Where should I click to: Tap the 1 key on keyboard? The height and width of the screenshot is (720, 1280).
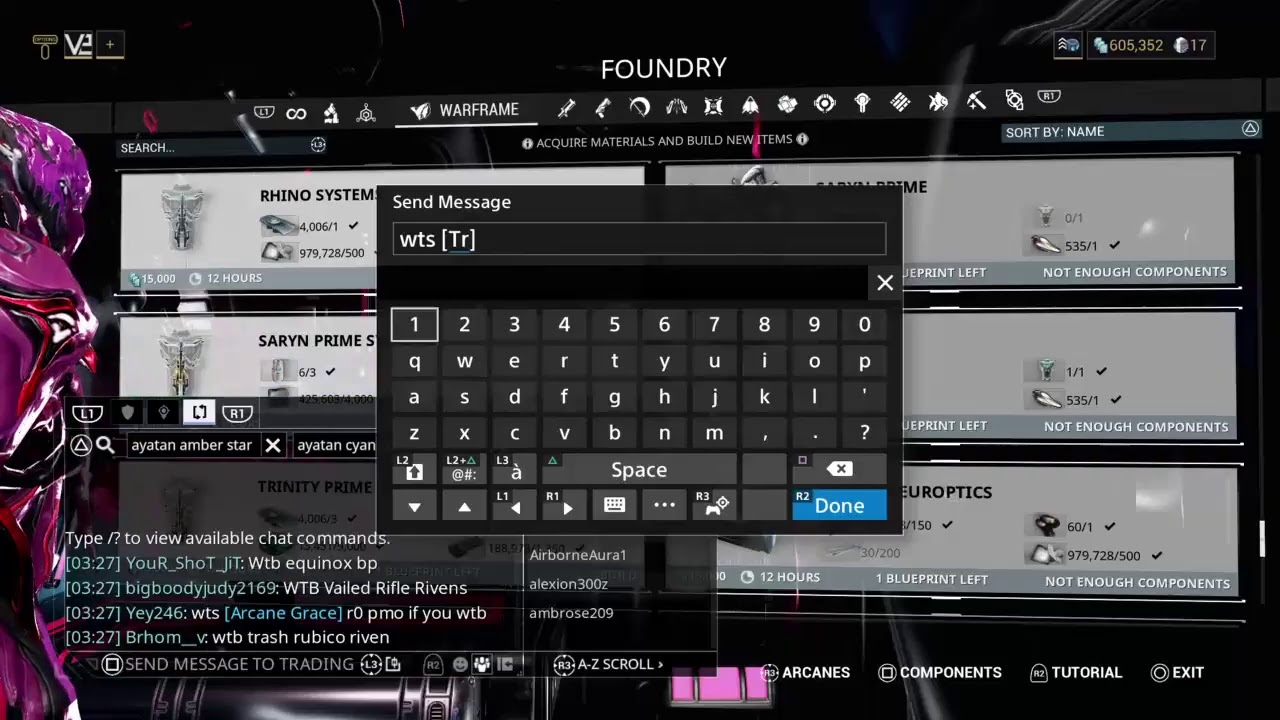(414, 324)
